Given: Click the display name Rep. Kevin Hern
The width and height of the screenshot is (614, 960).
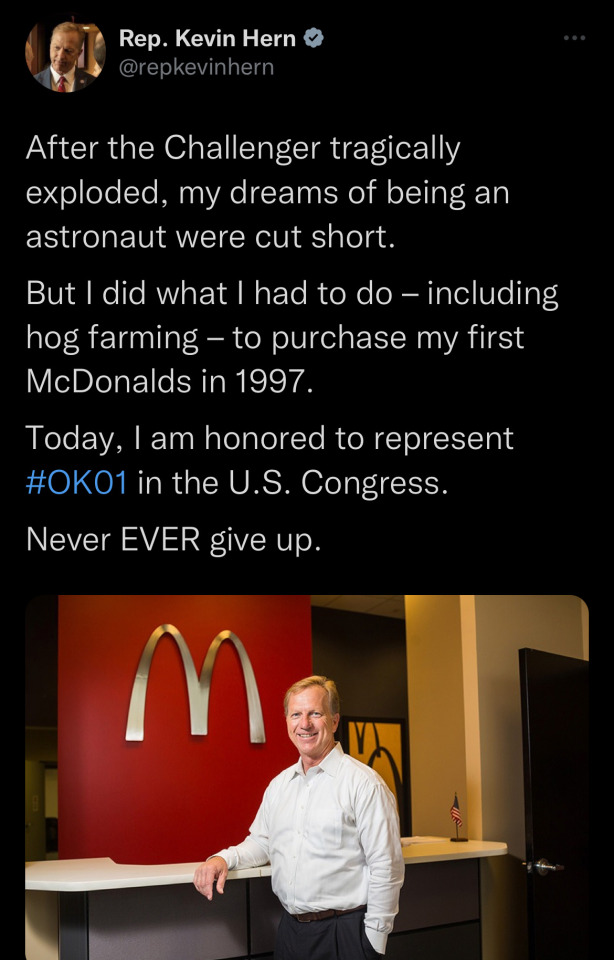Looking at the screenshot, I should coord(207,39).
